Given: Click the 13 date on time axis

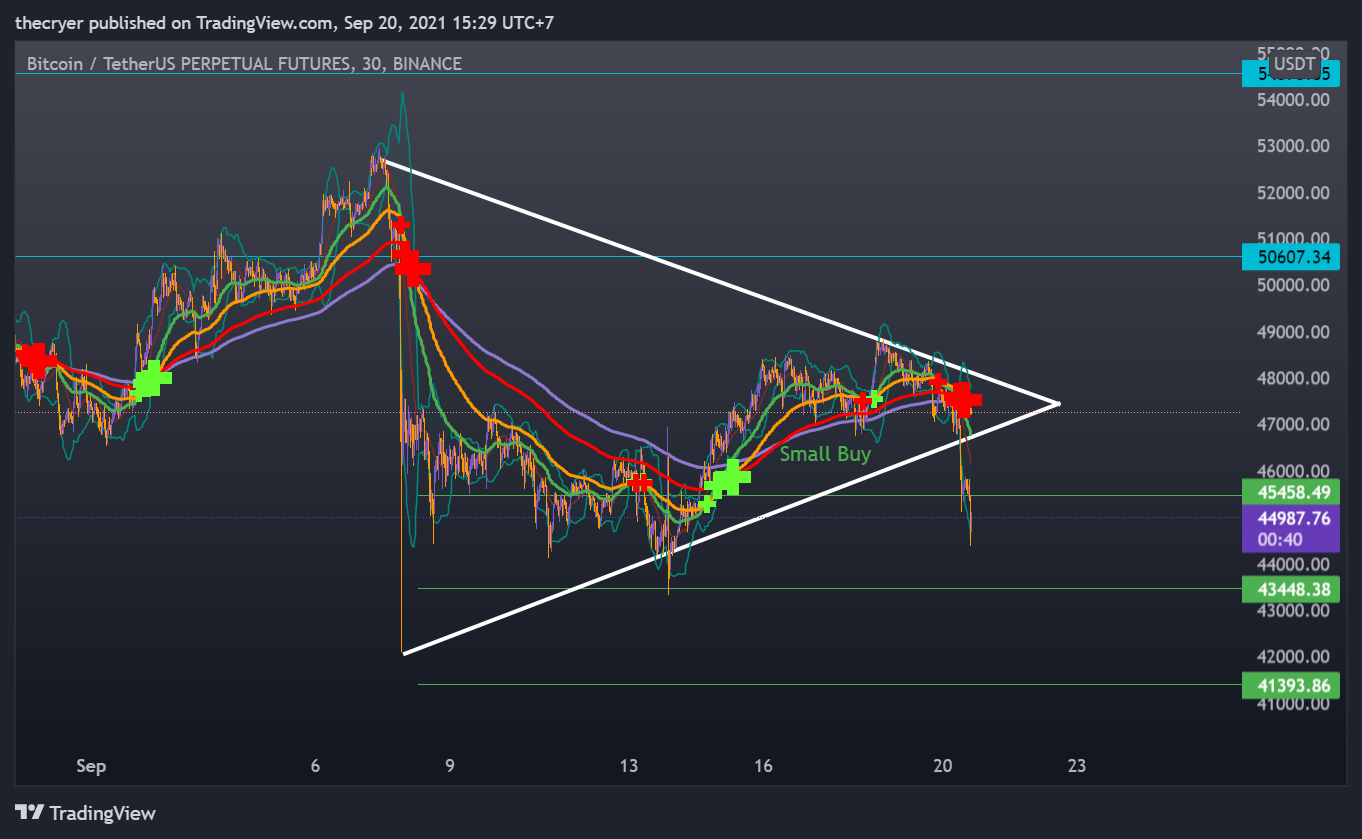Looking at the screenshot, I should pyautogui.click(x=629, y=767).
